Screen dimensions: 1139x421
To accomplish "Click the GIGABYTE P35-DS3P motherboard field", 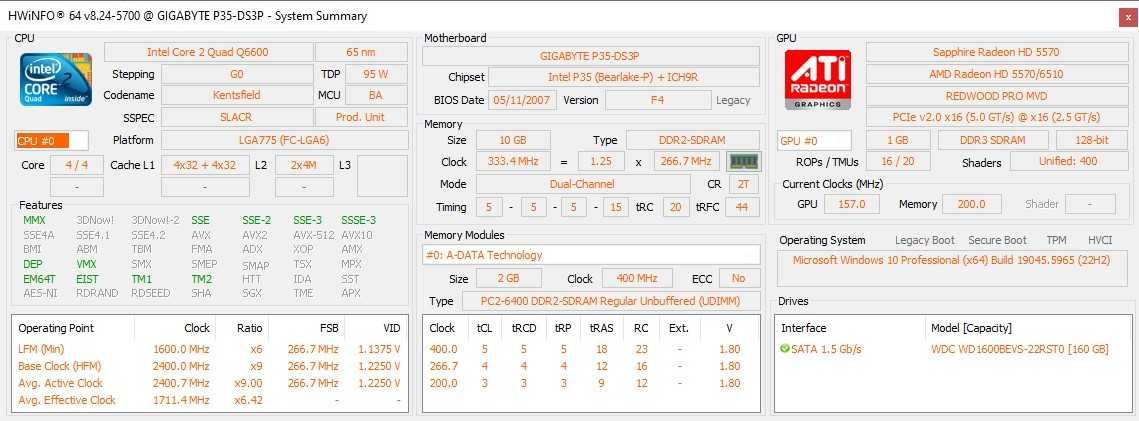I will coord(591,56).
